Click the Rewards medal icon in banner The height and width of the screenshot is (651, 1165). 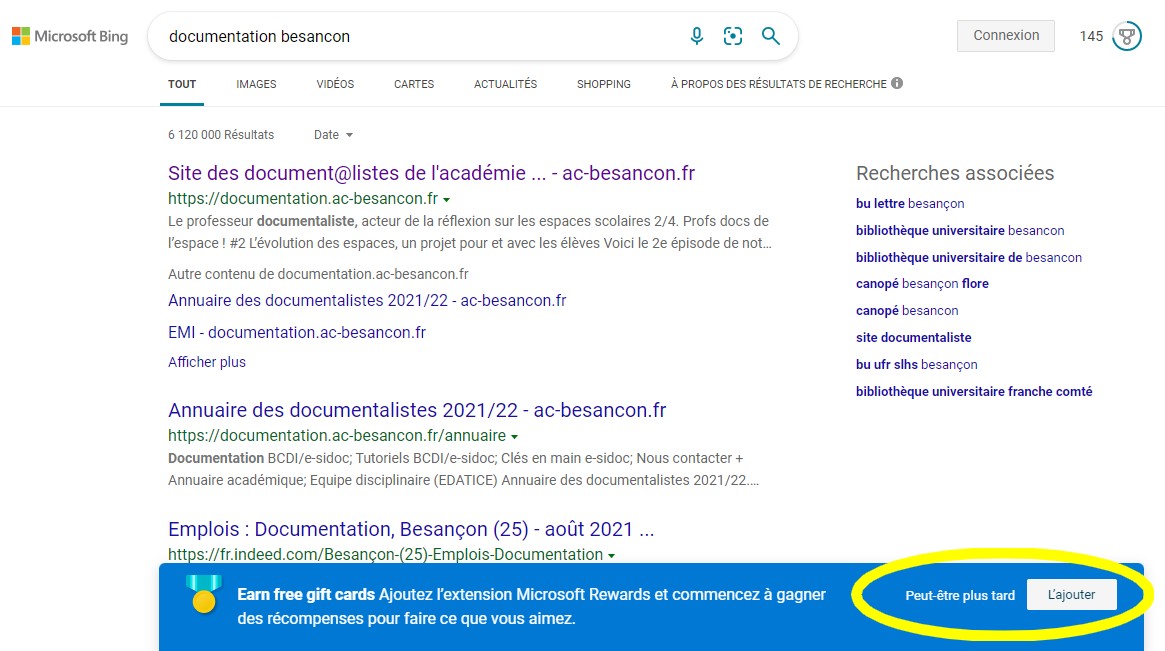[204, 594]
